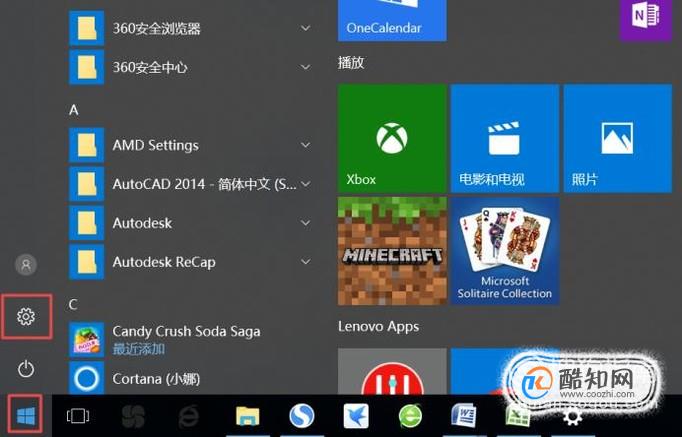Open the gear icon on the taskbar

click(572, 417)
